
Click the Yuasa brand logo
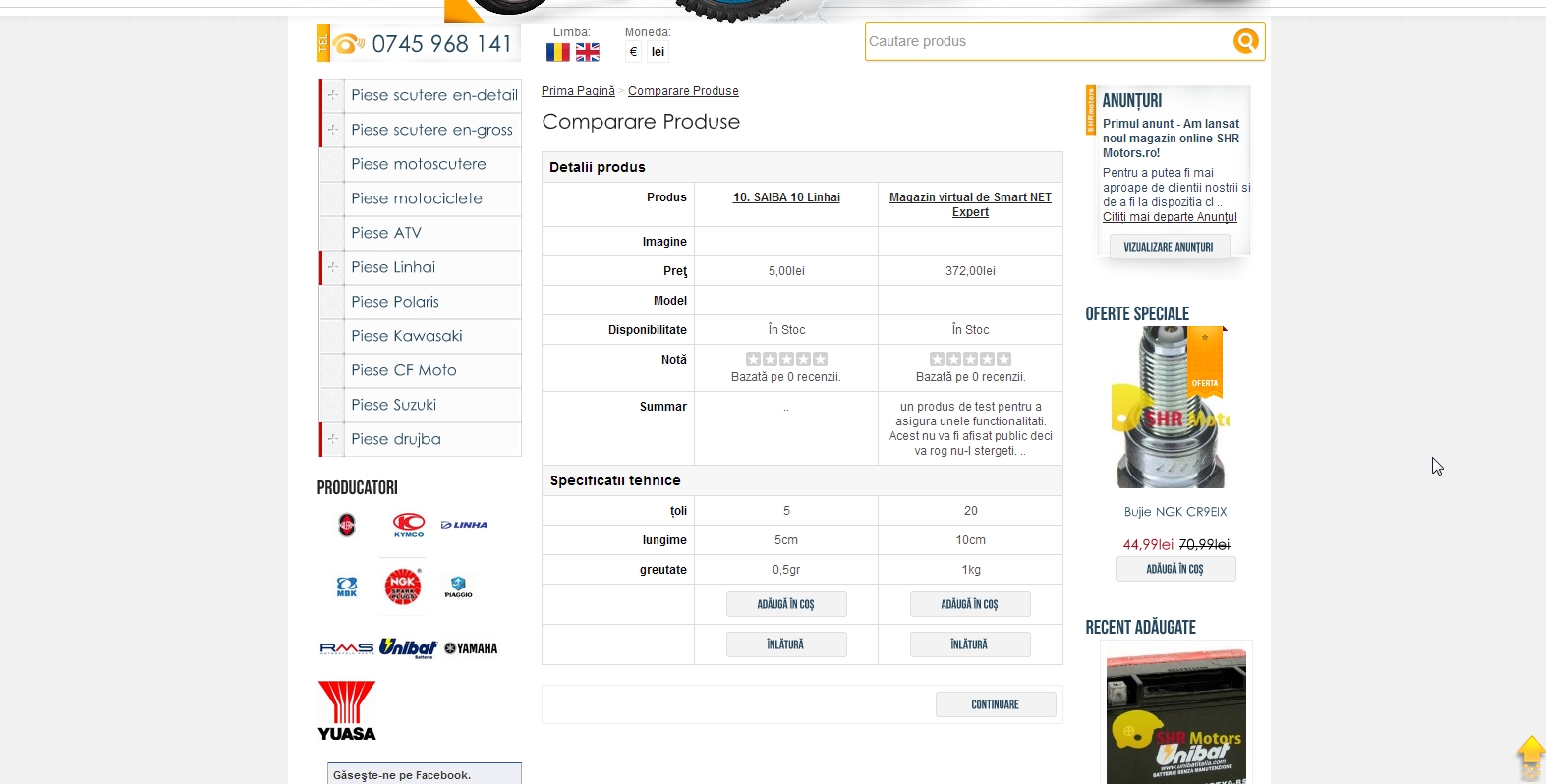[x=347, y=710]
